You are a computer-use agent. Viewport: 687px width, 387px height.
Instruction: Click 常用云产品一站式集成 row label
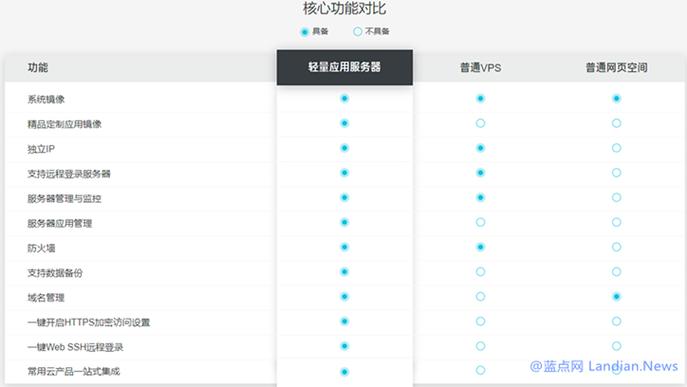(x=74, y=372)
